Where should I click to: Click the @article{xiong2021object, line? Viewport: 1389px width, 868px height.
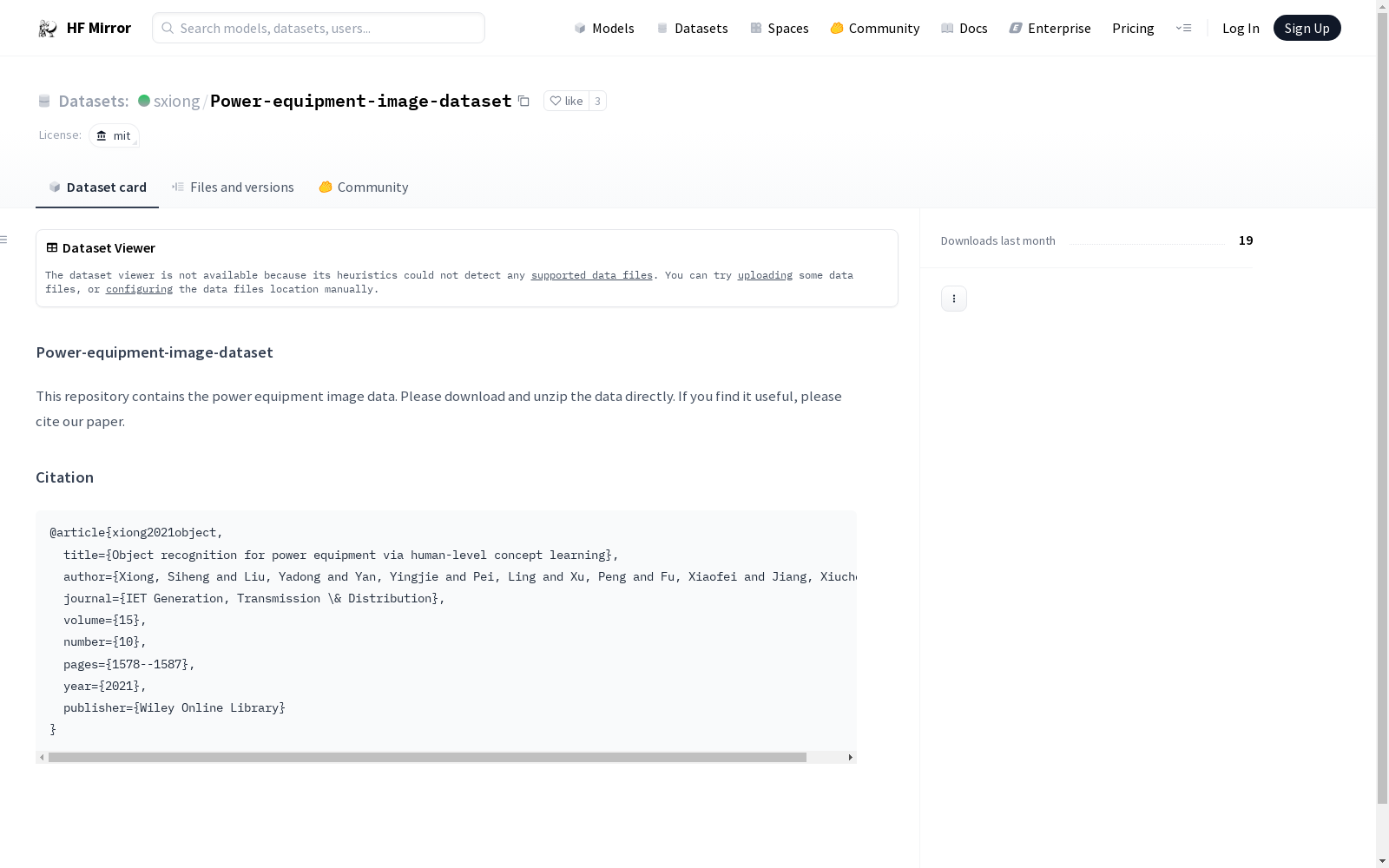point(136,532)
